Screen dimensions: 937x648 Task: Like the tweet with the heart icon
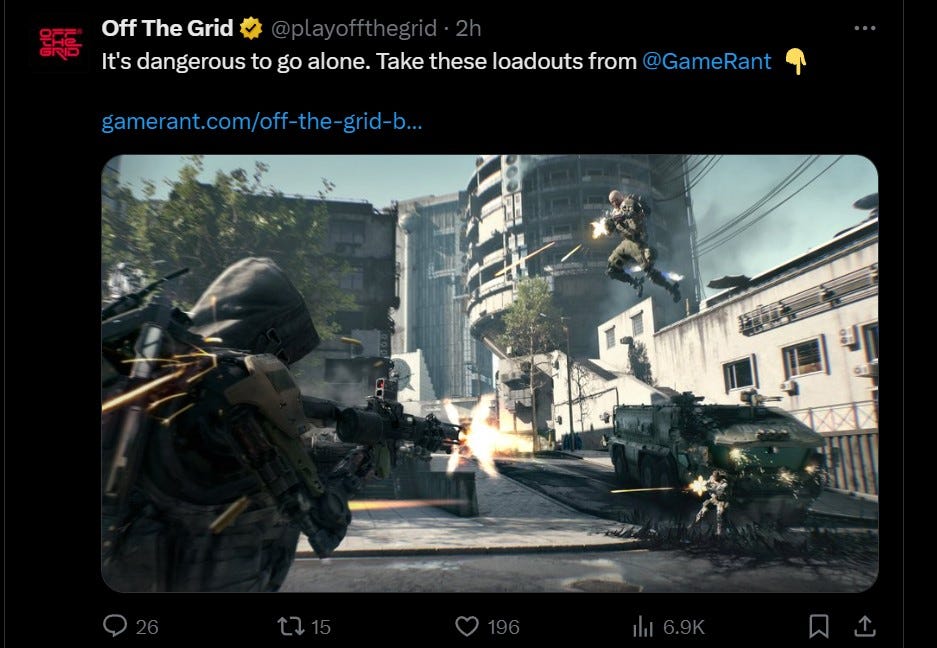467,626
